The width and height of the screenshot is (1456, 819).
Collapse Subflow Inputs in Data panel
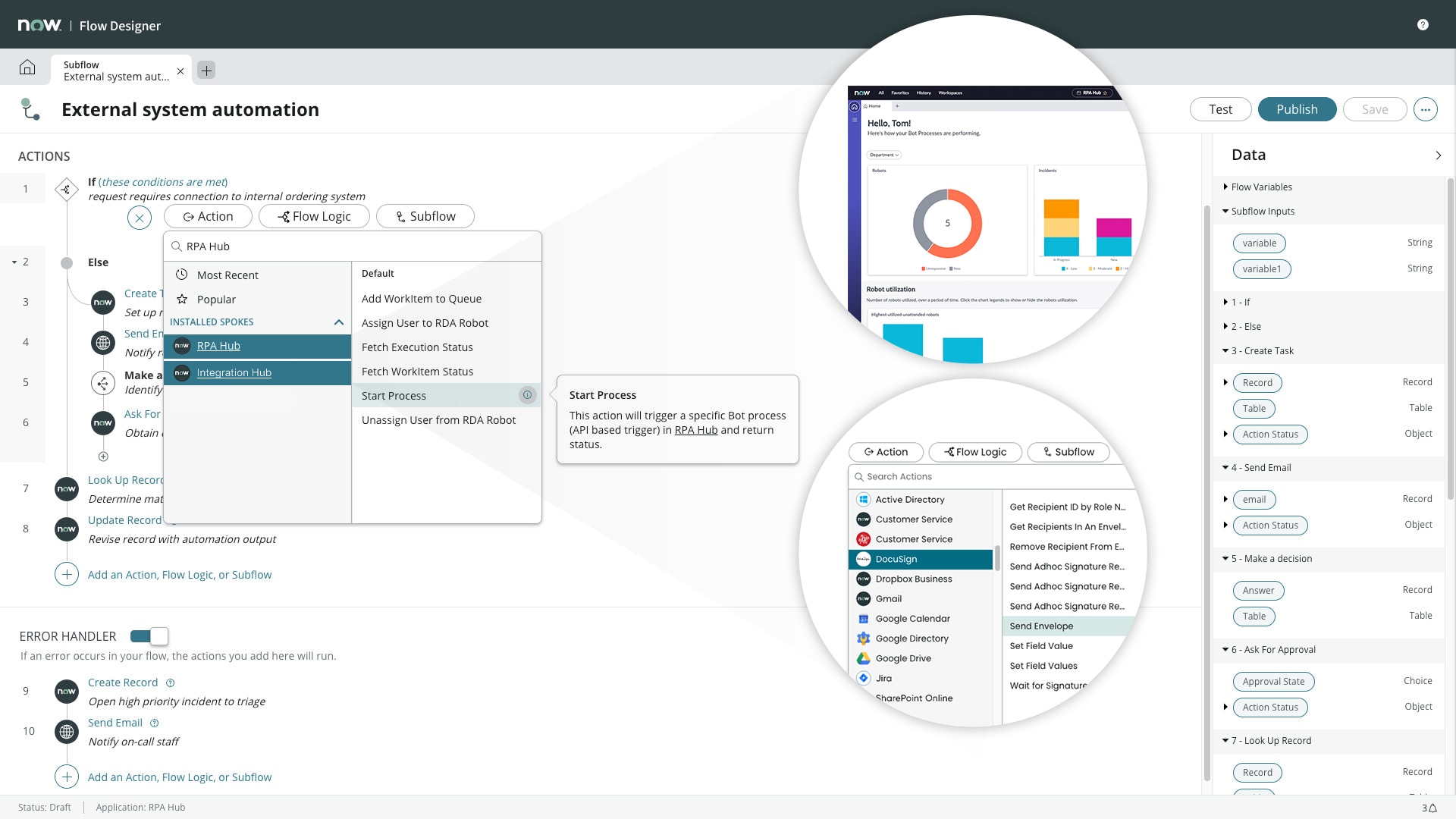pos(1225,211)
